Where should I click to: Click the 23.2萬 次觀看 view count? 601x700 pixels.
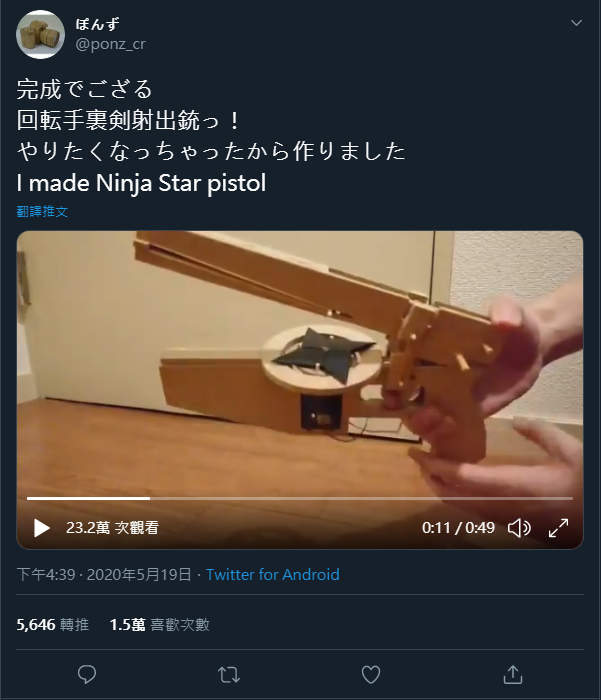point(112,528)
